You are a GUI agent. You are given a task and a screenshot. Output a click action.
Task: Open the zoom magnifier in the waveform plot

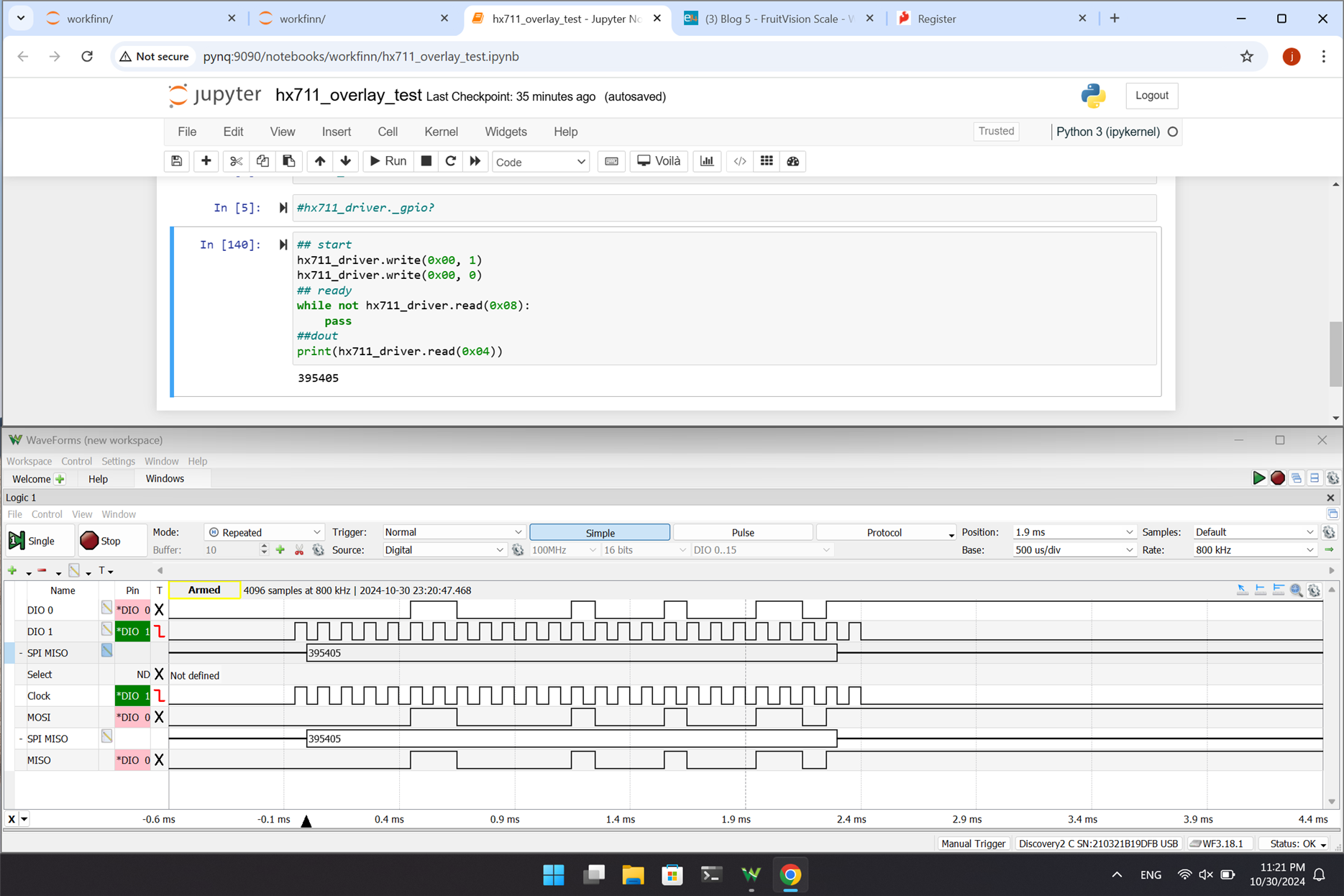point(1296,590)
